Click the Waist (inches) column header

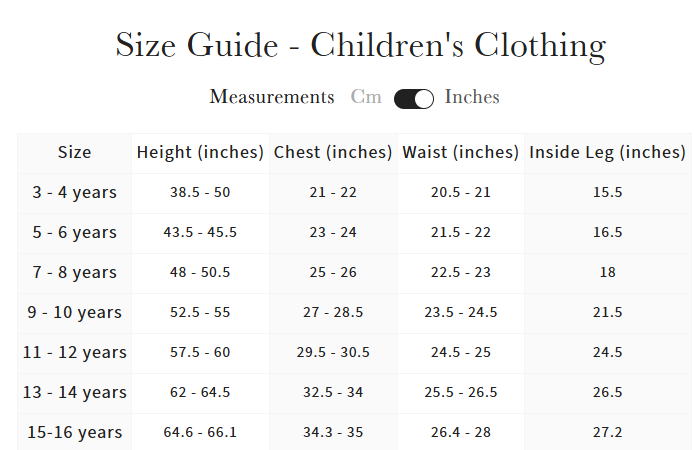(461, 153)
